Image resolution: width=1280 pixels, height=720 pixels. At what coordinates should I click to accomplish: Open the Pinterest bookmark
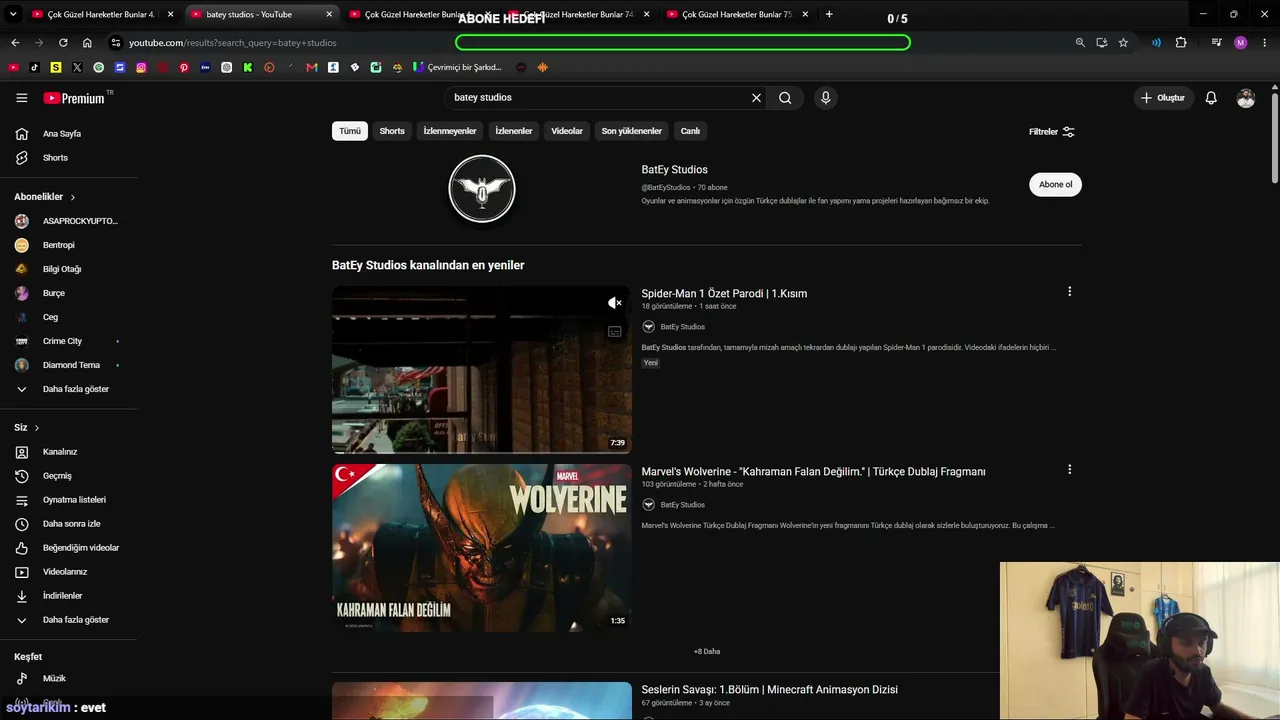pyautogui.click(x=184, y=67)
